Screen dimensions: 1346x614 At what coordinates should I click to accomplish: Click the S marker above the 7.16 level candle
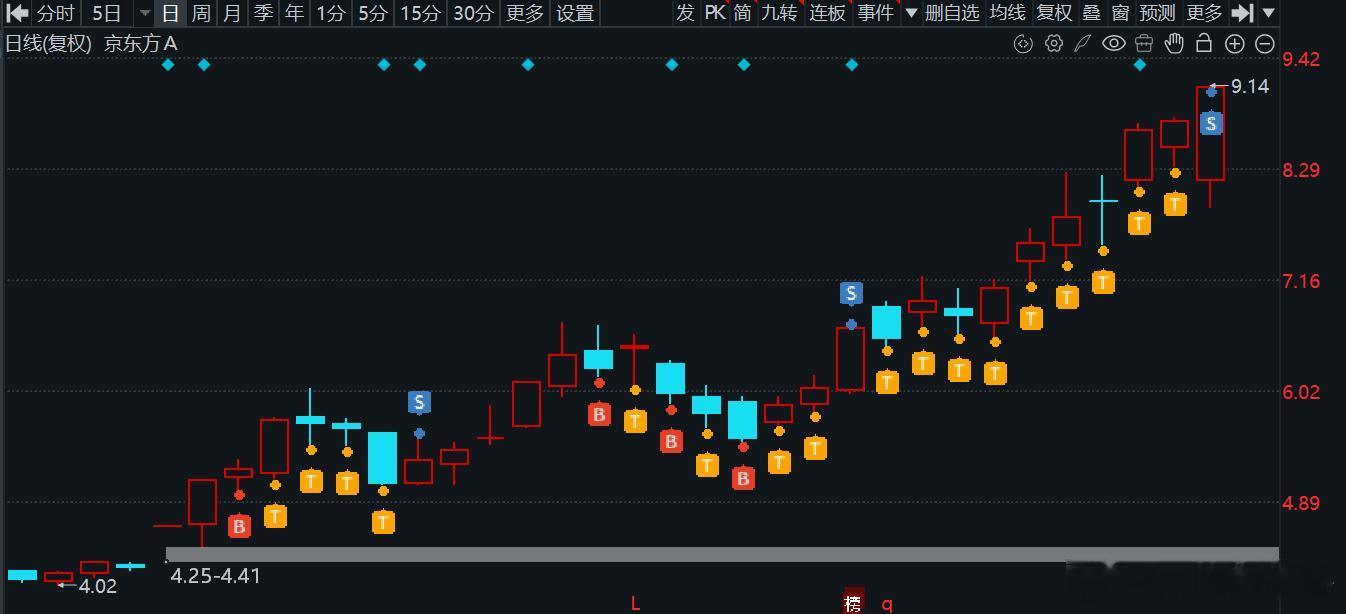click(x=851, y=293)
